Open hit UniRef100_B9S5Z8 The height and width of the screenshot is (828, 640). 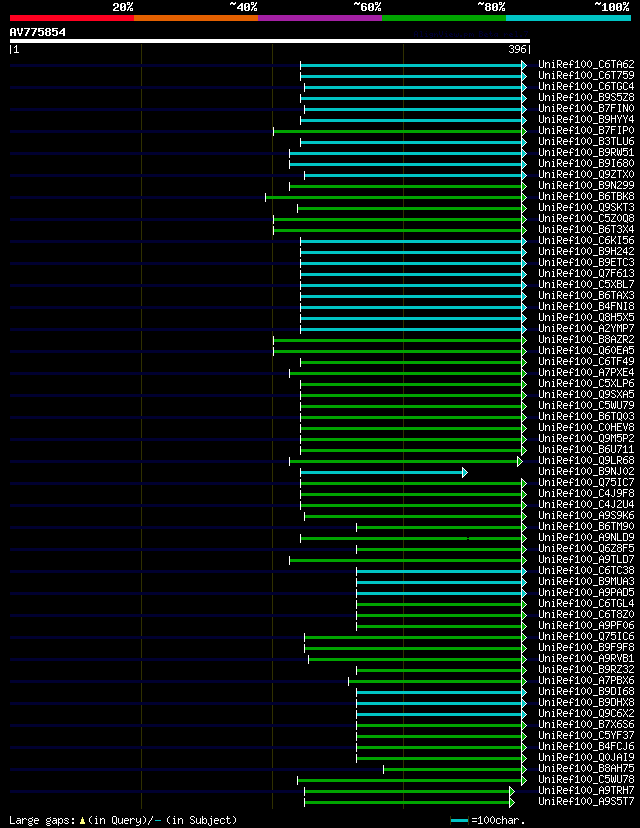[x=586, y=98]
